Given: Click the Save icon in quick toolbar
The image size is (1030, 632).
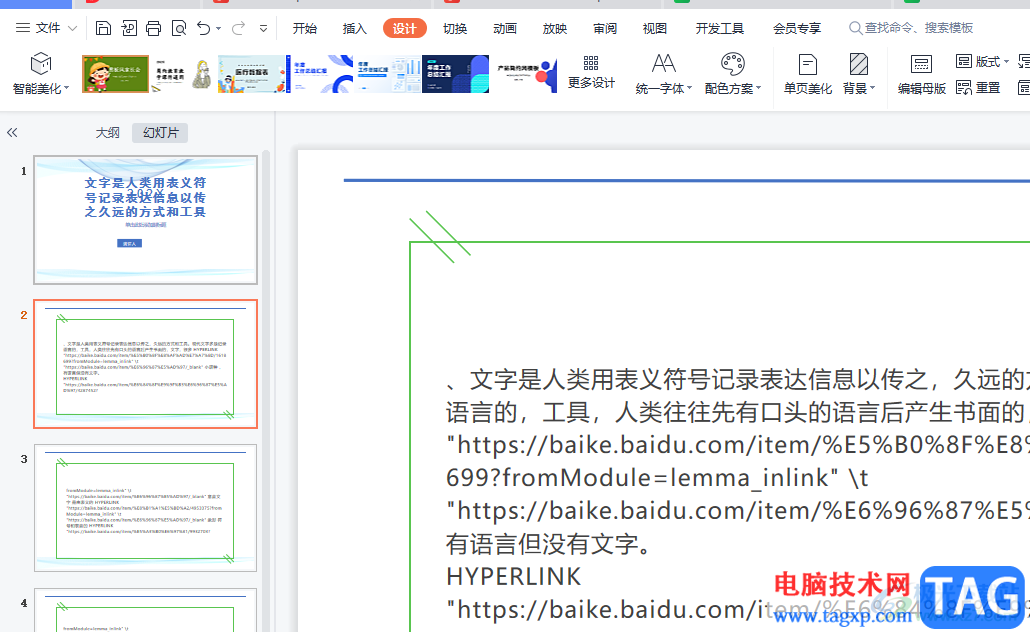Looking at the screenshot, I should [103, 28].
